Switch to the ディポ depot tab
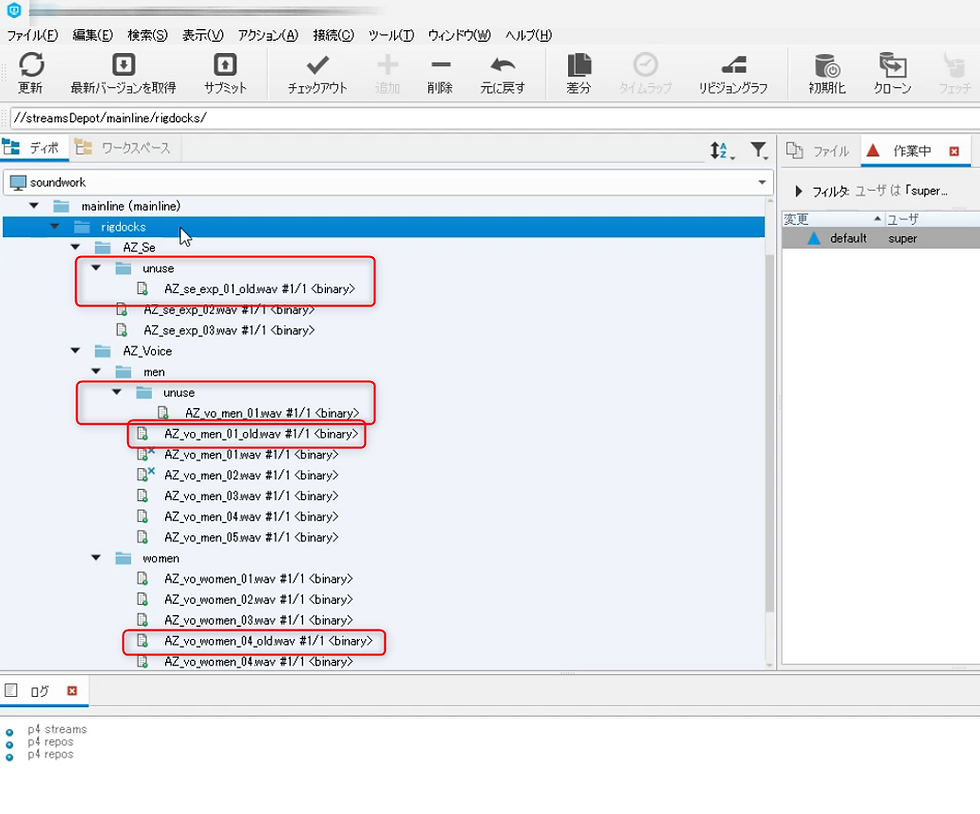The image size is (980, 814). [32, 148]
